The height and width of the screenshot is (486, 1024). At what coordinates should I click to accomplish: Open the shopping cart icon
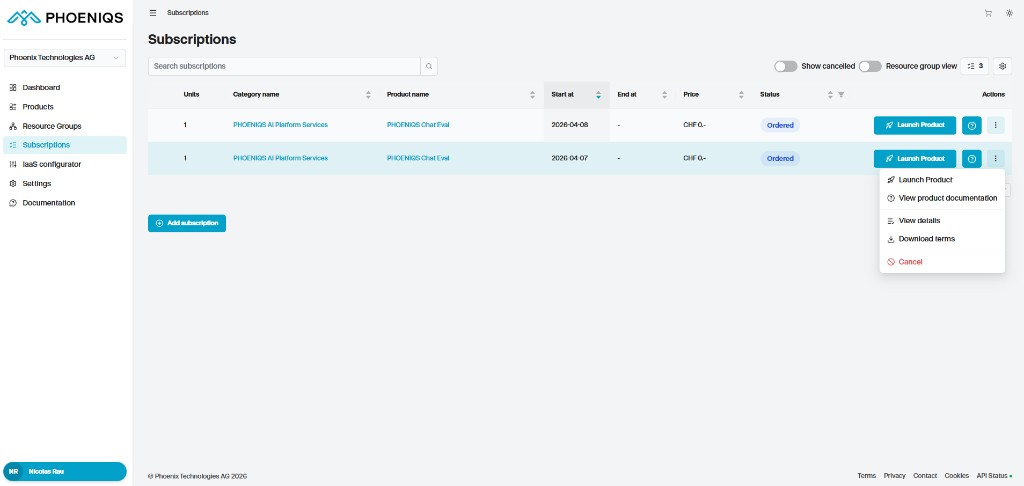tap(988, 13)
